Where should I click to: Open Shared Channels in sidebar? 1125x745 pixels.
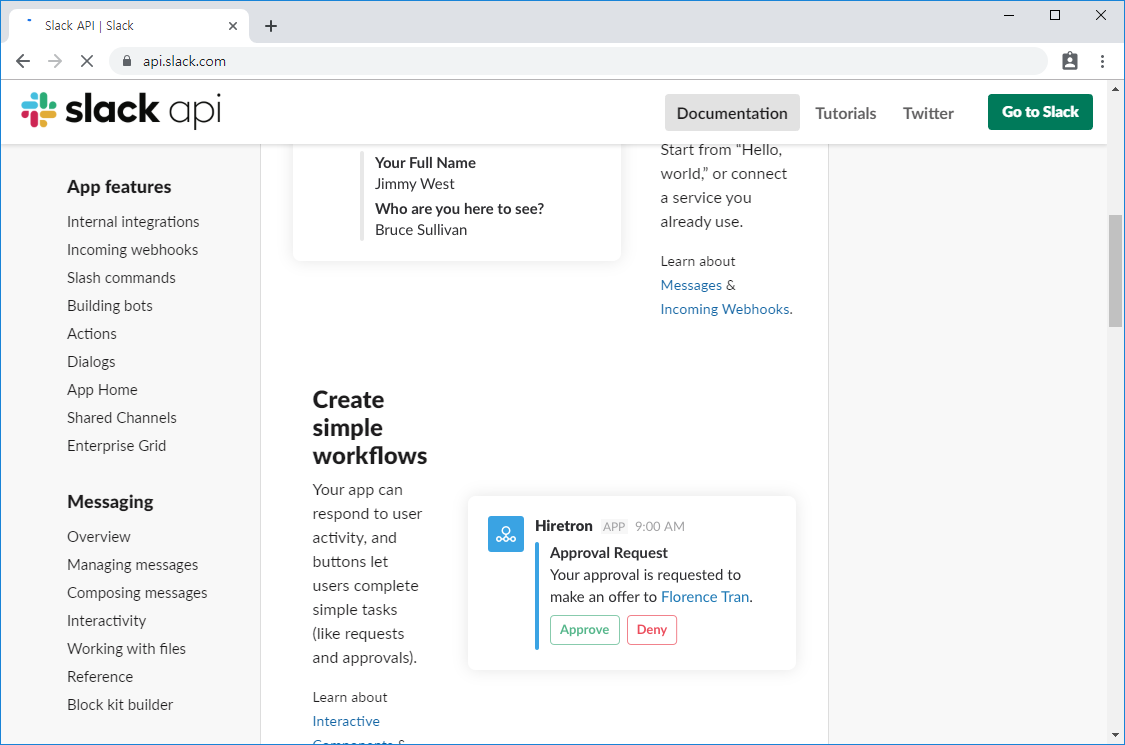pos(121,418)
